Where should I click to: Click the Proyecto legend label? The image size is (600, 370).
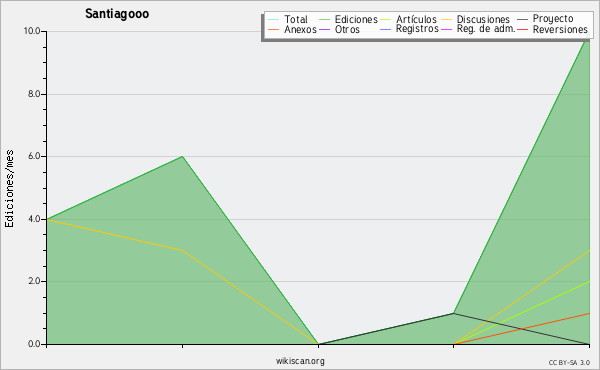[x=553, y=18]
